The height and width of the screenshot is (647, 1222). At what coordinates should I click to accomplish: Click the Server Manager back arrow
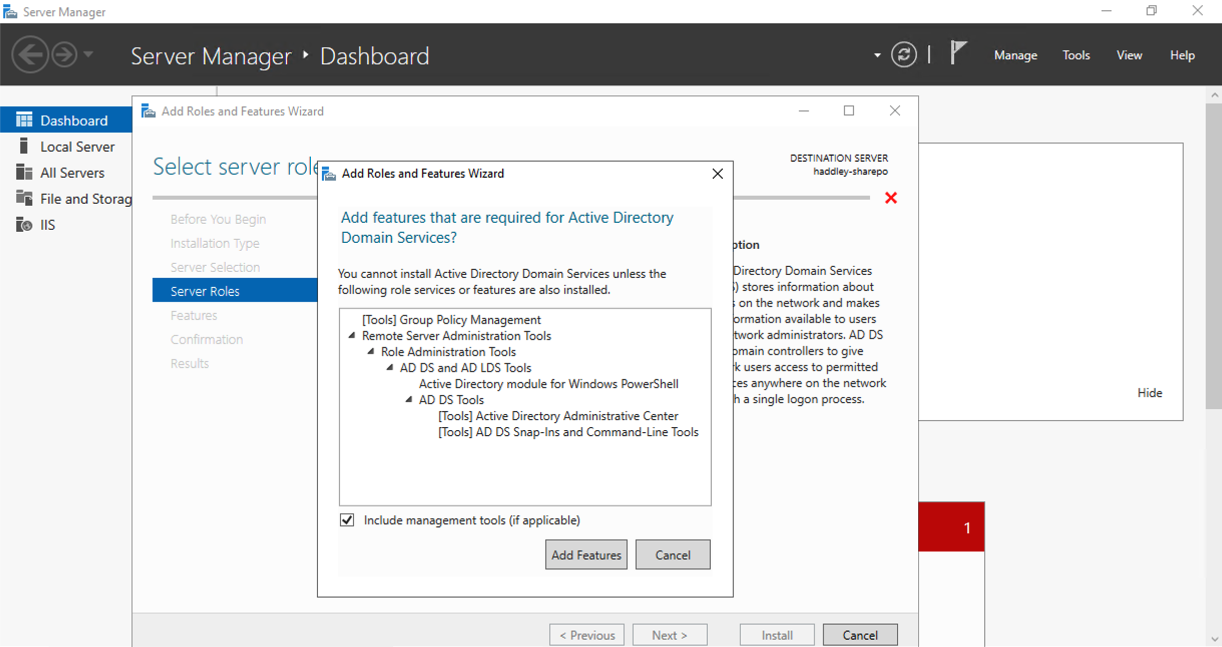(x=31, y=54)
